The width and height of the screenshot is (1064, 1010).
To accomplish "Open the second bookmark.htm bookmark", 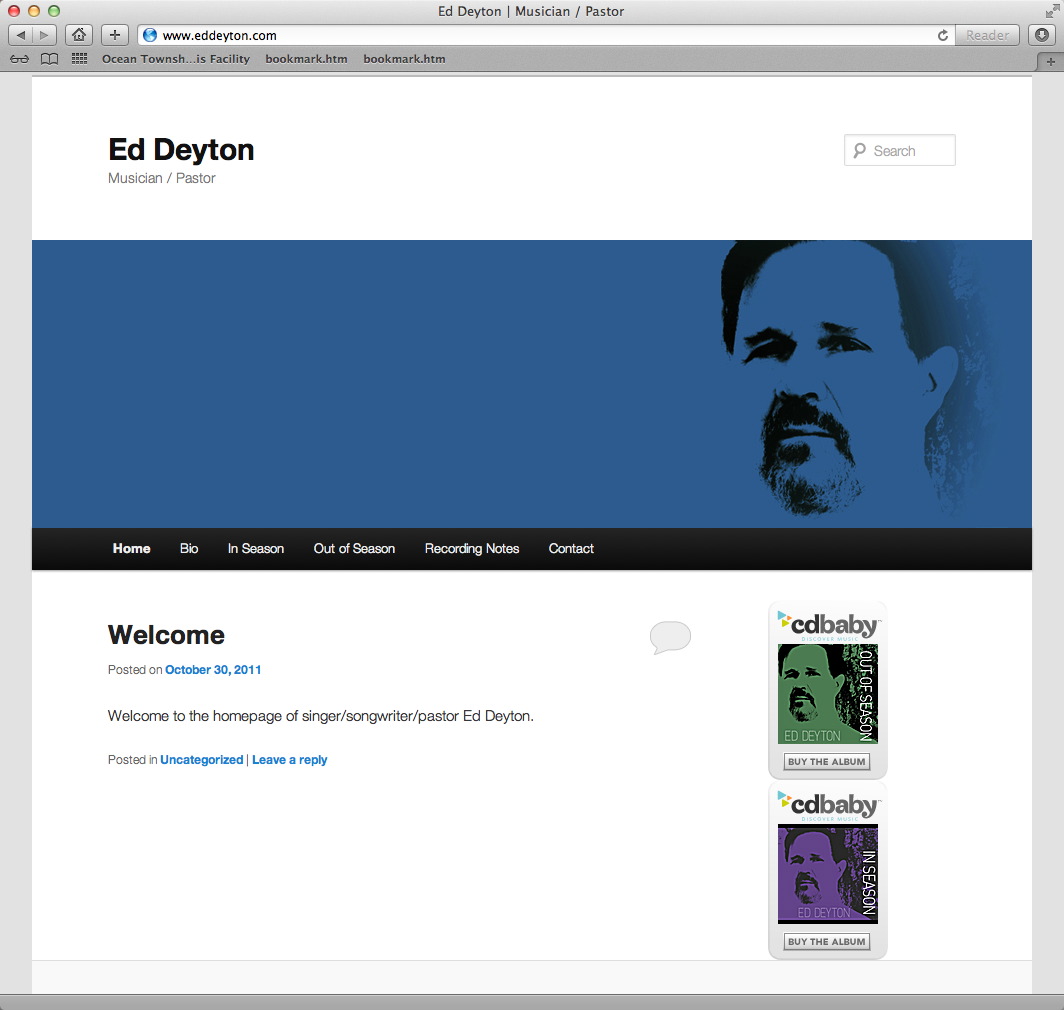I will 404,59.
